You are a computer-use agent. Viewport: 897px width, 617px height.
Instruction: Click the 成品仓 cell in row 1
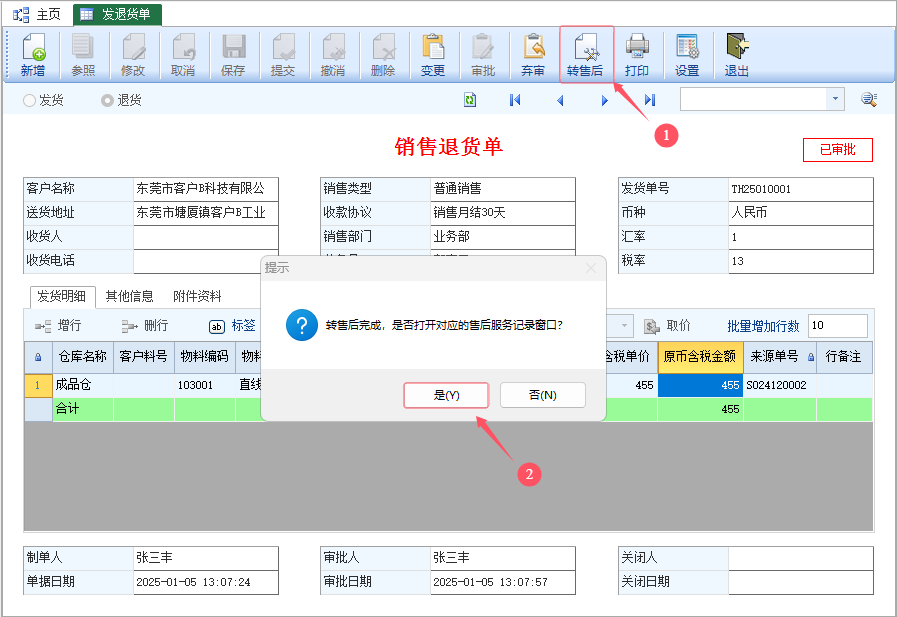click(x=83, y=385)
